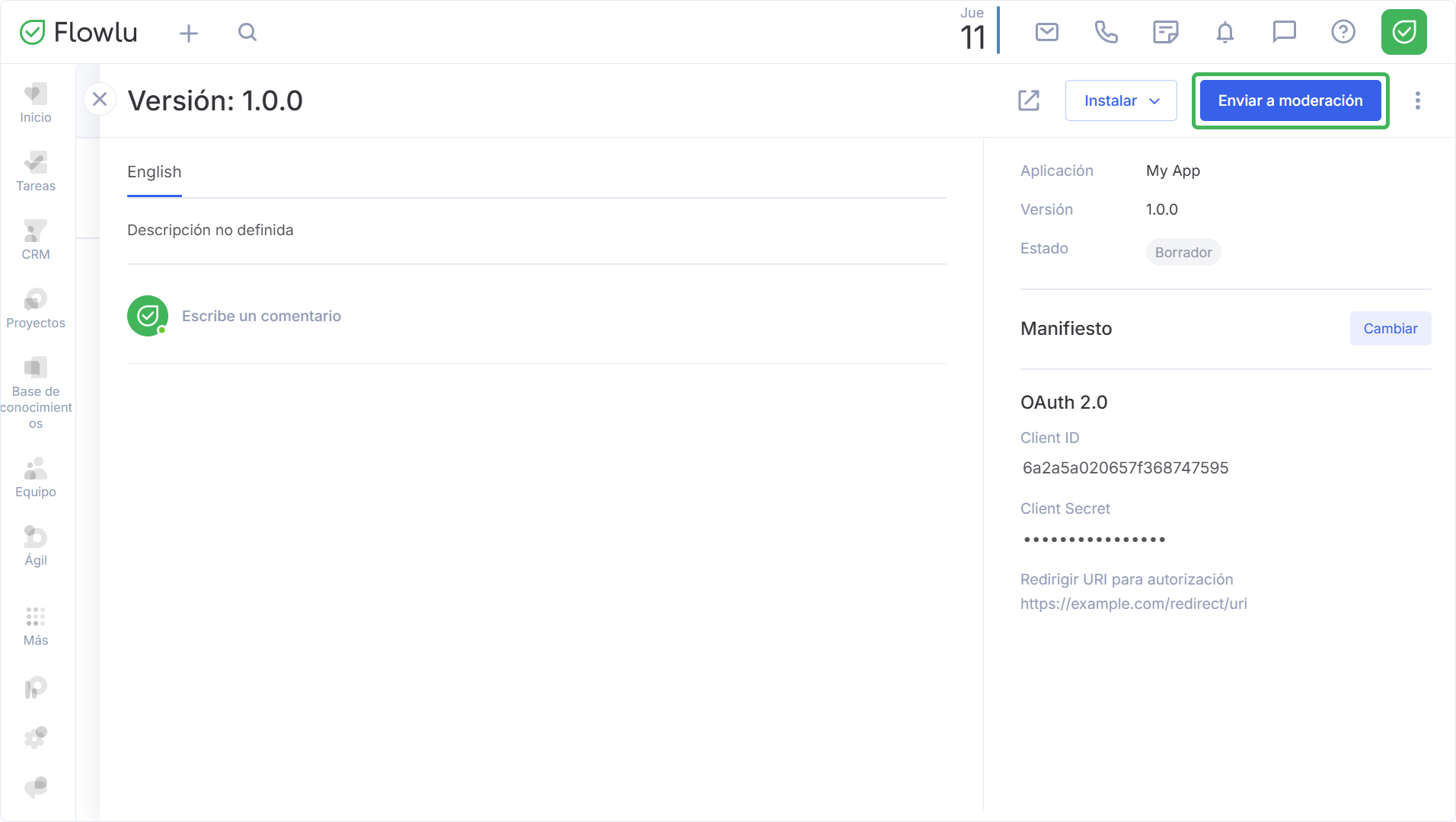Viewport: 1456px width, 822px height.
Task: Open the notifications bell
Action: click(x=1225, y=32)
